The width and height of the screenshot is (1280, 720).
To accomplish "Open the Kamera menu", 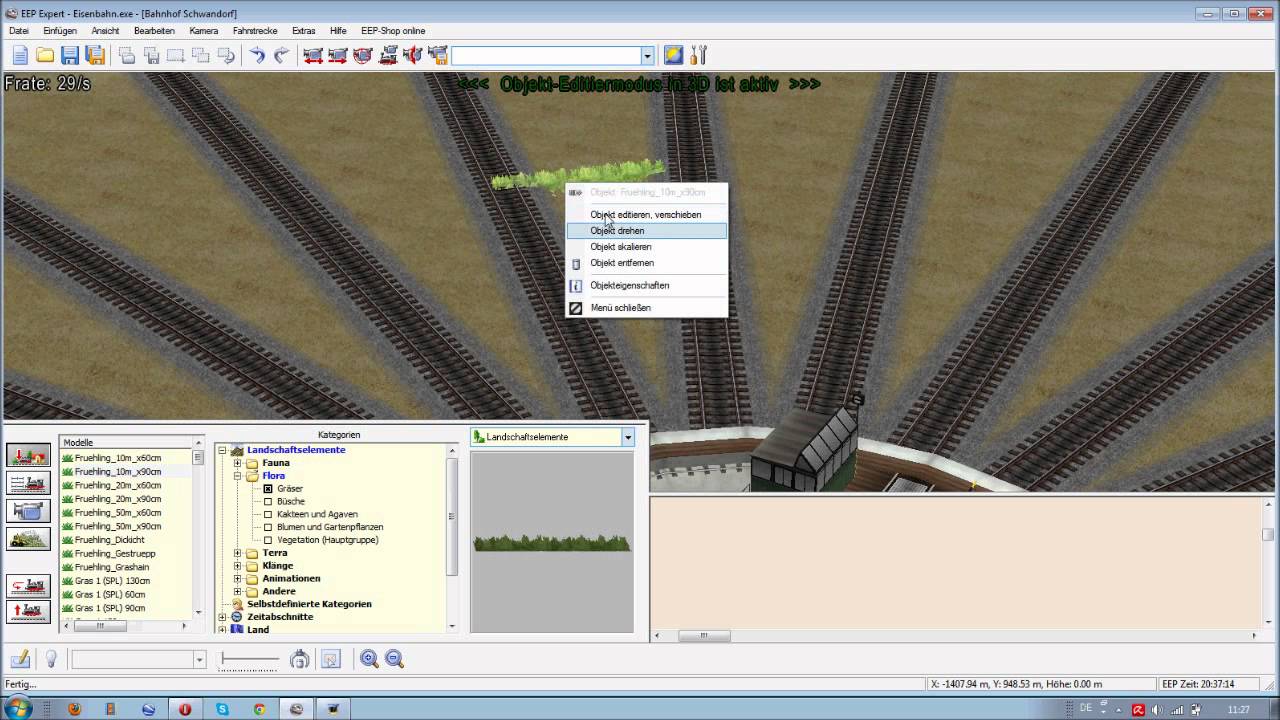I will click(203, 31).
